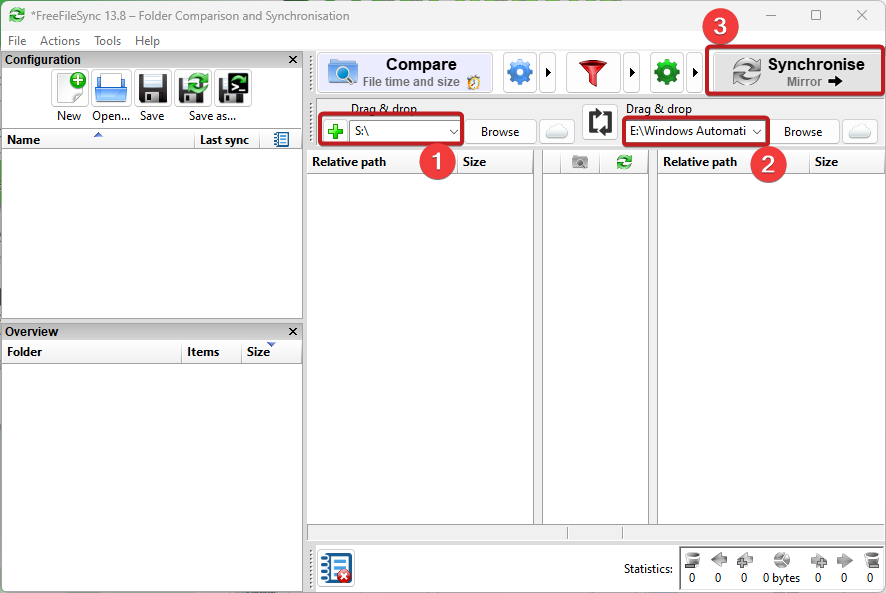Open the Help menu

pyautogui.click(x=147, y=41)
